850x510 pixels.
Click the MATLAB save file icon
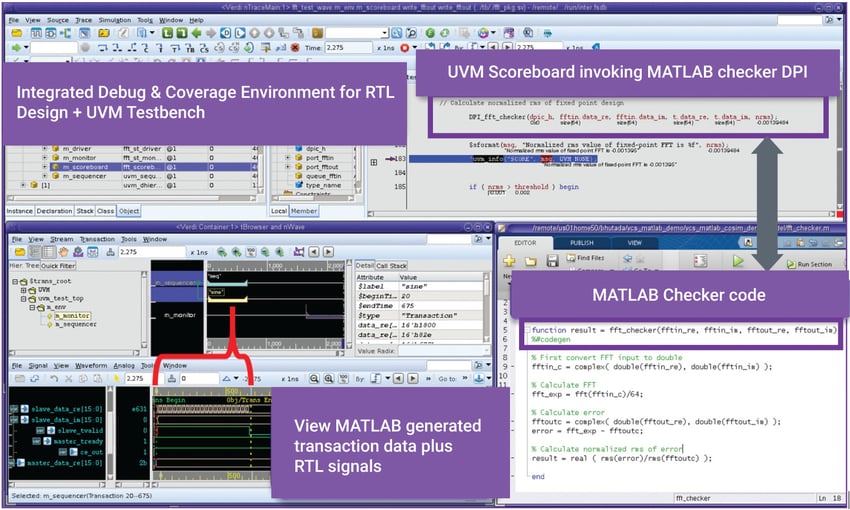pyautogui.click(x=550, y=261)
